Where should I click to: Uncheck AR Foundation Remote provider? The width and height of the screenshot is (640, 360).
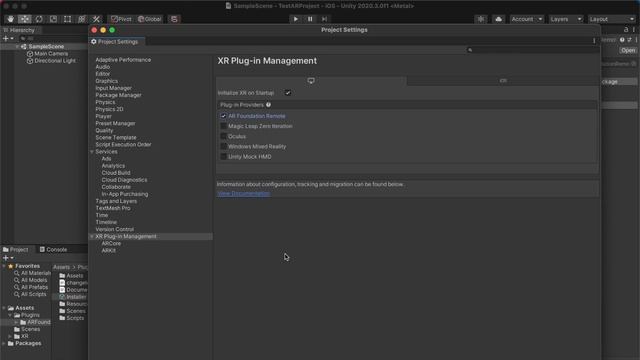point(223,116)
